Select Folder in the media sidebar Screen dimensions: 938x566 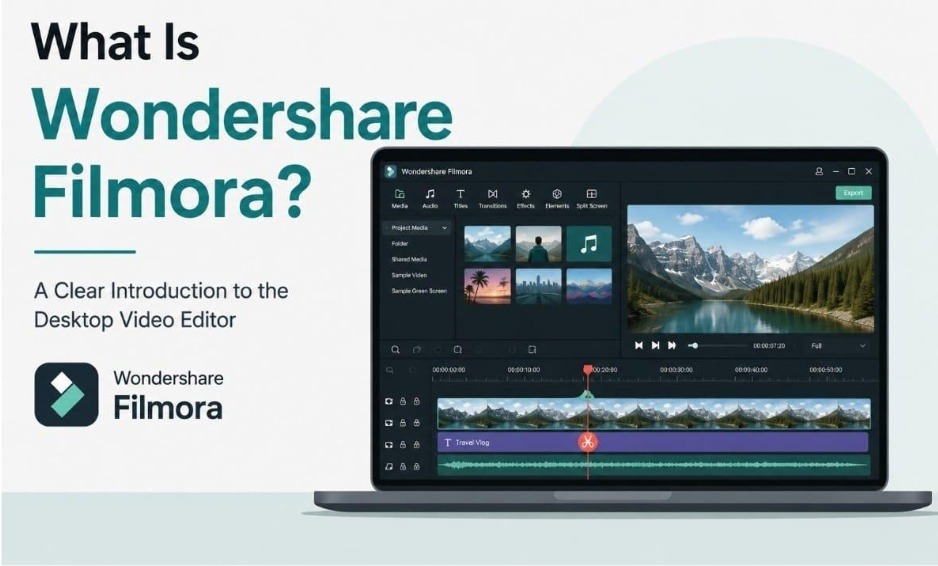click(400, 244)
